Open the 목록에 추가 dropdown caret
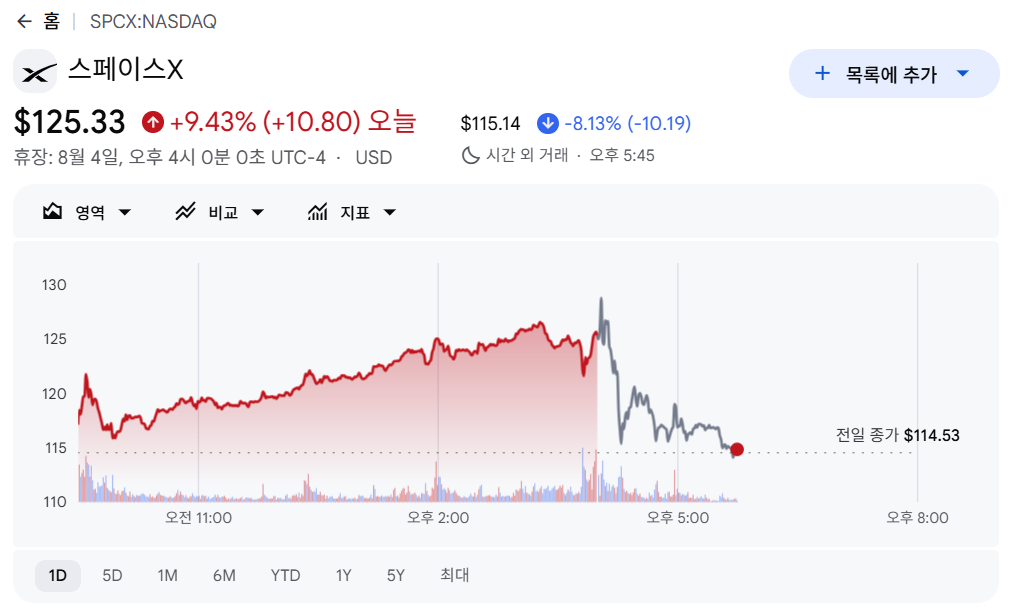This screenshot has width=1009, height=609. coord(963,73)
